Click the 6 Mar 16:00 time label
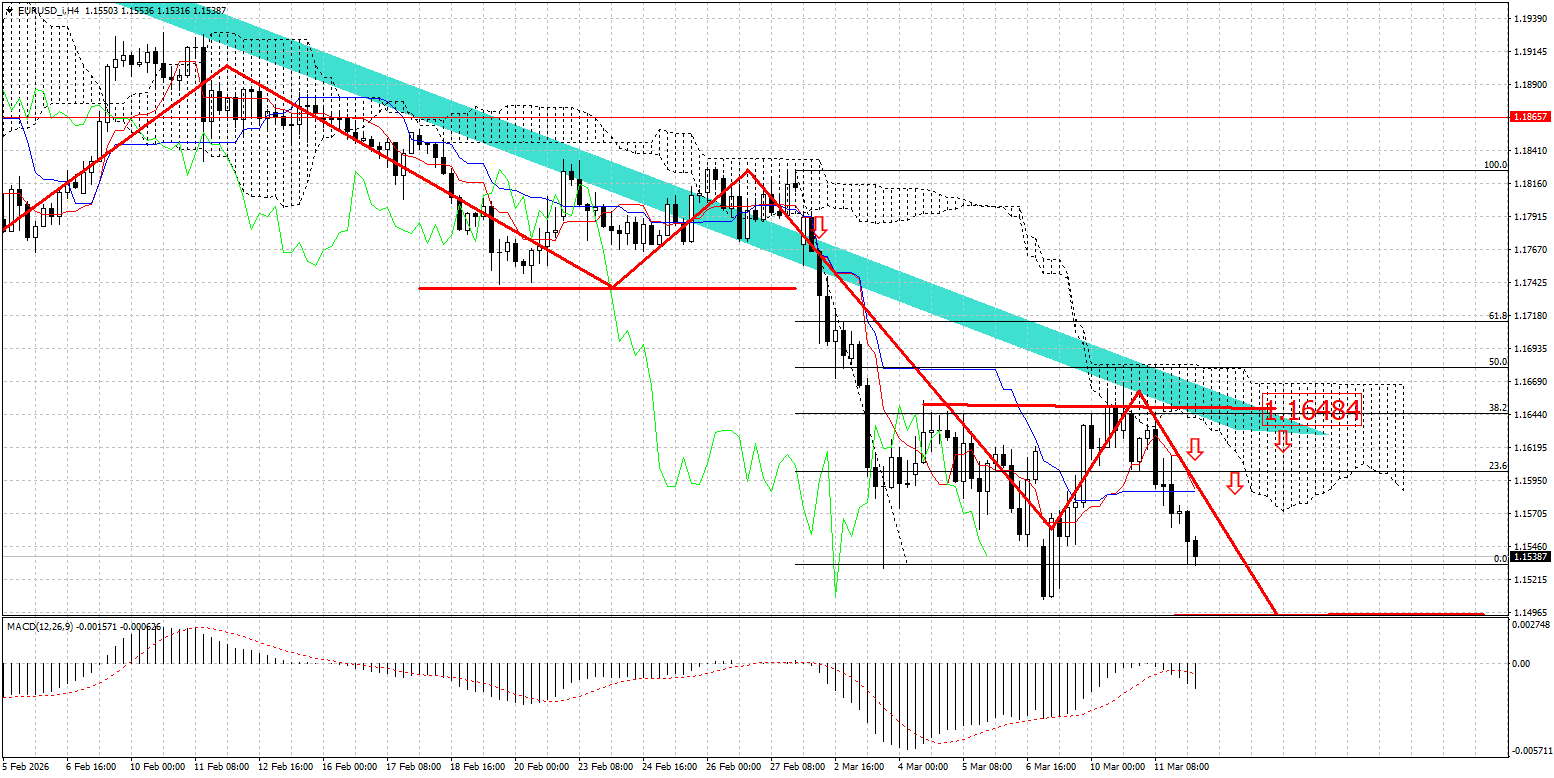This screenshot has height=778, width=1554. 1051,767
